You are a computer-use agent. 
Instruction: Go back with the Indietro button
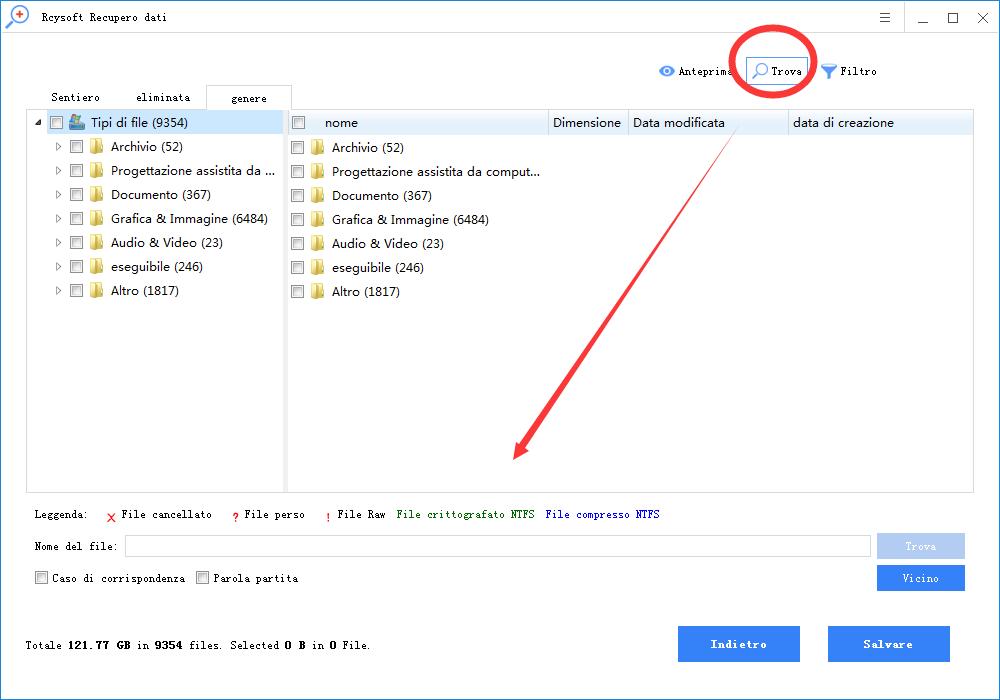[x=738, y=645]
